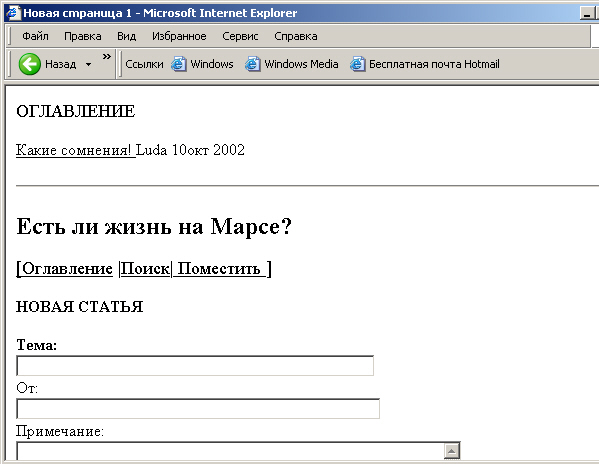Open the Избранное menu
The height and width of the screenshot is (464, 599).
[179, 36]
